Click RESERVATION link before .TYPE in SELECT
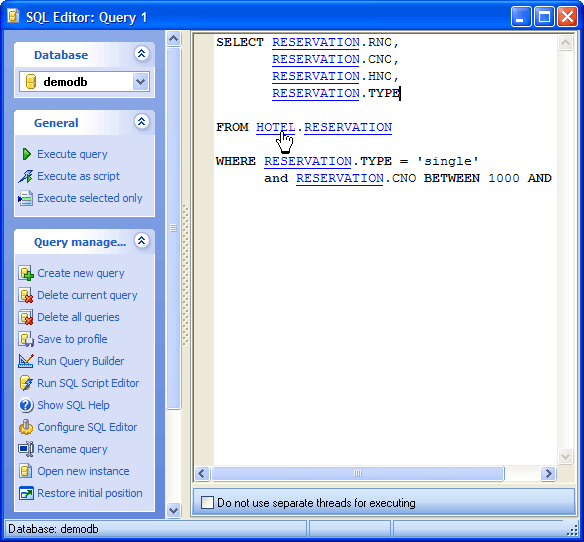The height and width of the screenshot is (542, 584). pyautogui.click(x=316, y=93)
